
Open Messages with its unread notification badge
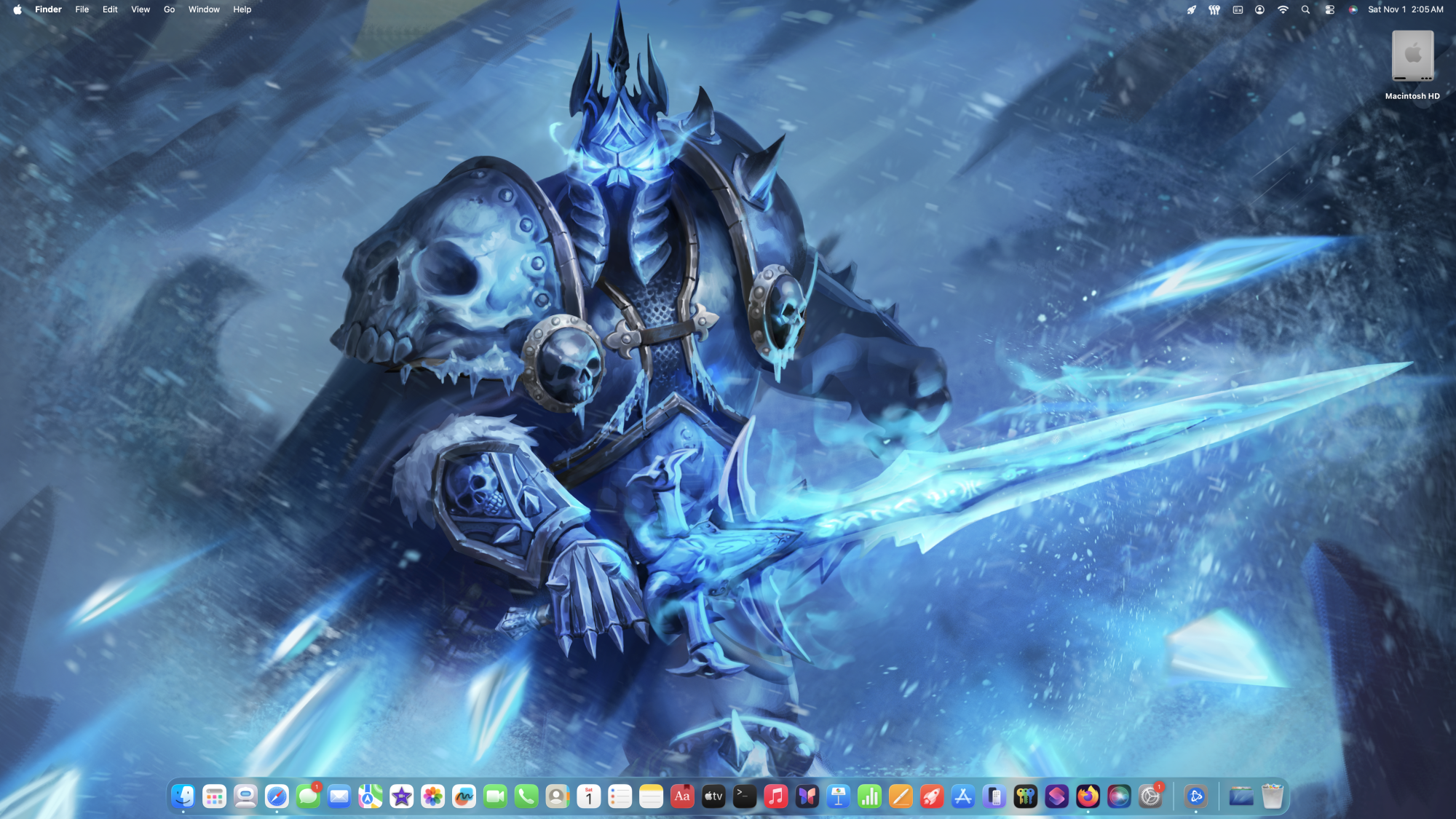coord(306,796)
